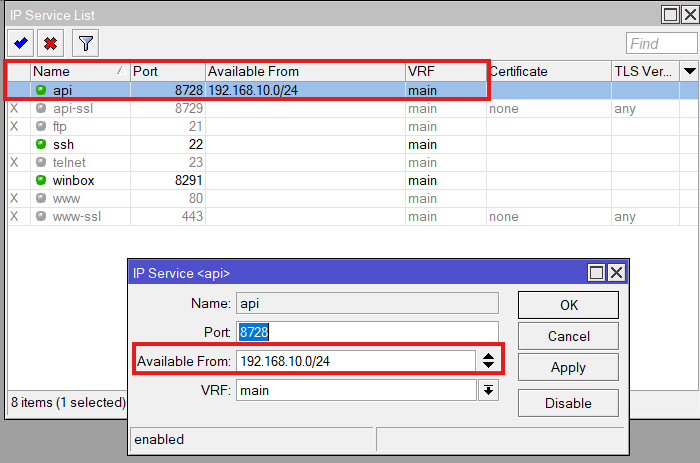Toggle the Available From up-down arrows

tap(488, 361)
